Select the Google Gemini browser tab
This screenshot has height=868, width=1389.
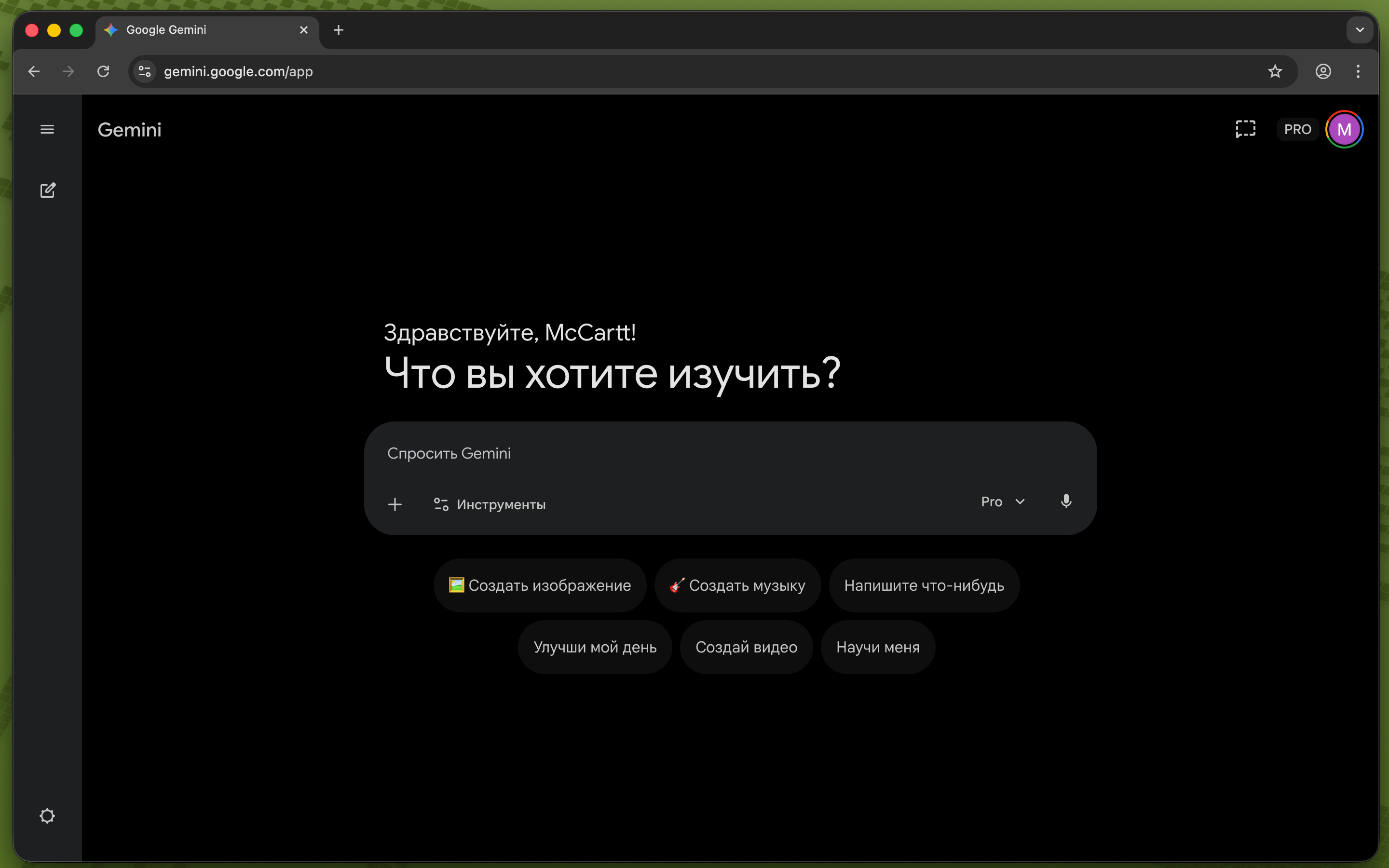coord(208,30)
